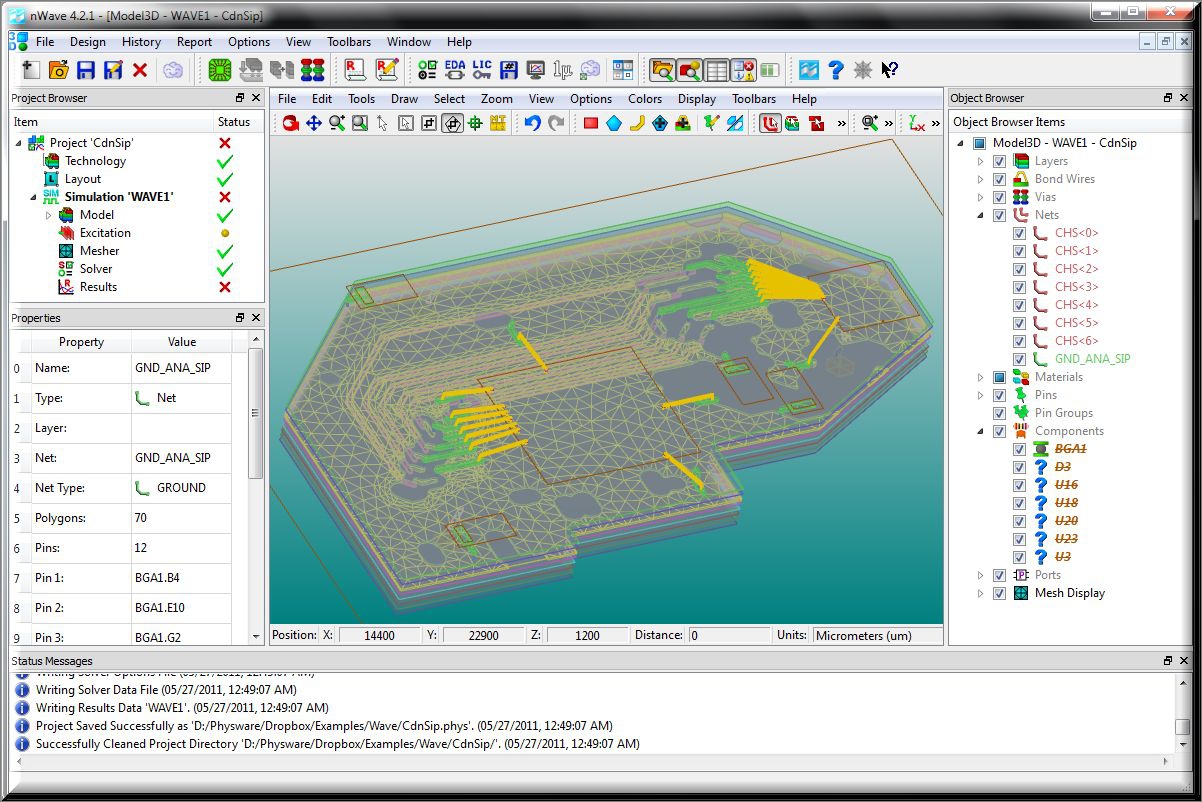Select the red rectangle draw tool
The image size is (1202, 802).
click(x=591, y=123)
